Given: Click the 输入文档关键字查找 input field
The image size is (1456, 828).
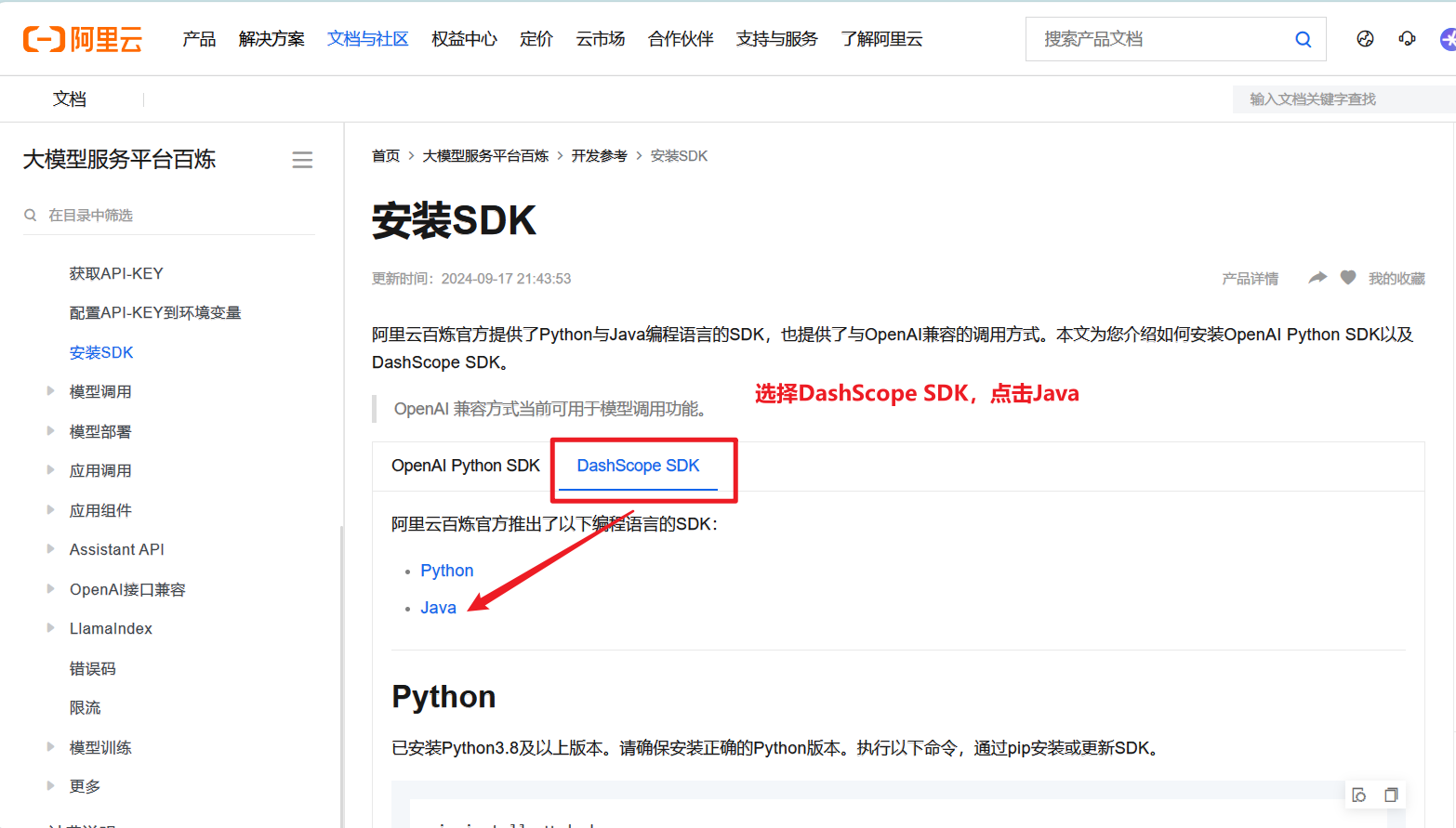Looking at the screenshot, I should coord(1344,99).
